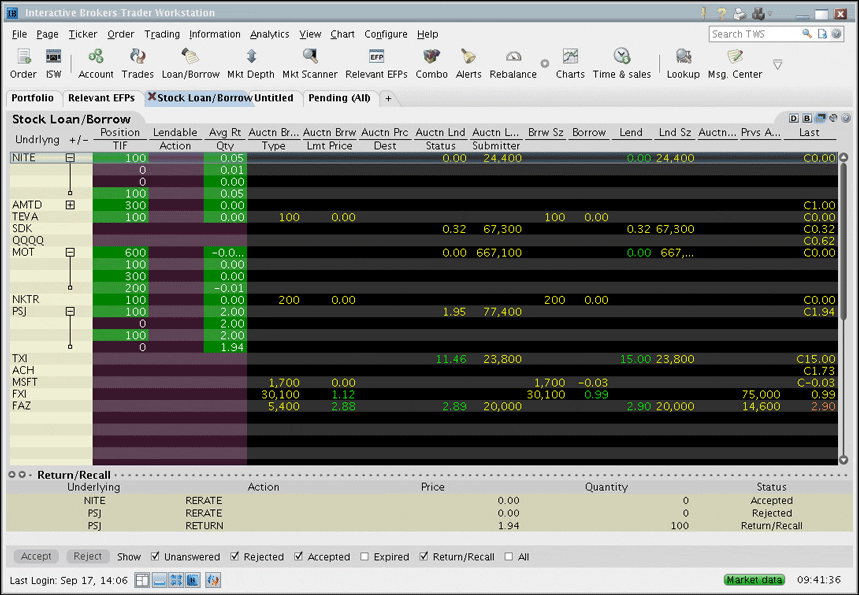This screenshot has height=595, width=859.
Task: Click the page icon next to Search TWS
Action: coord(822,34)
